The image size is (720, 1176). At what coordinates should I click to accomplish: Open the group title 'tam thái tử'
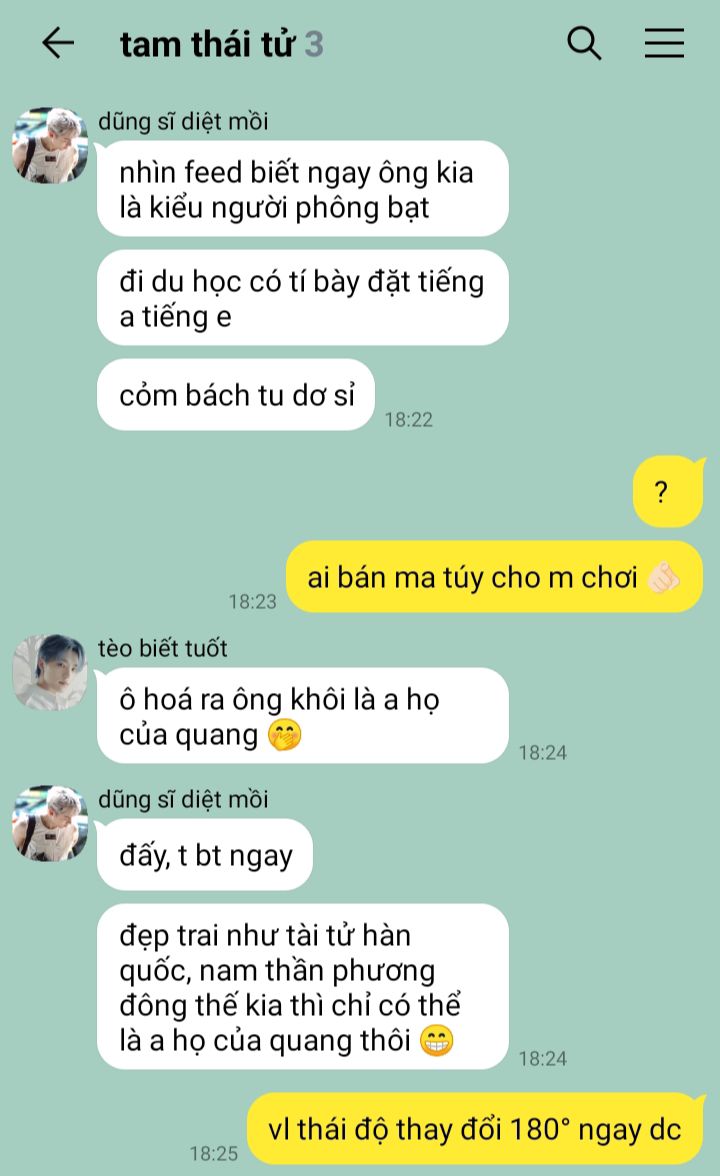(x=208, y=44)
